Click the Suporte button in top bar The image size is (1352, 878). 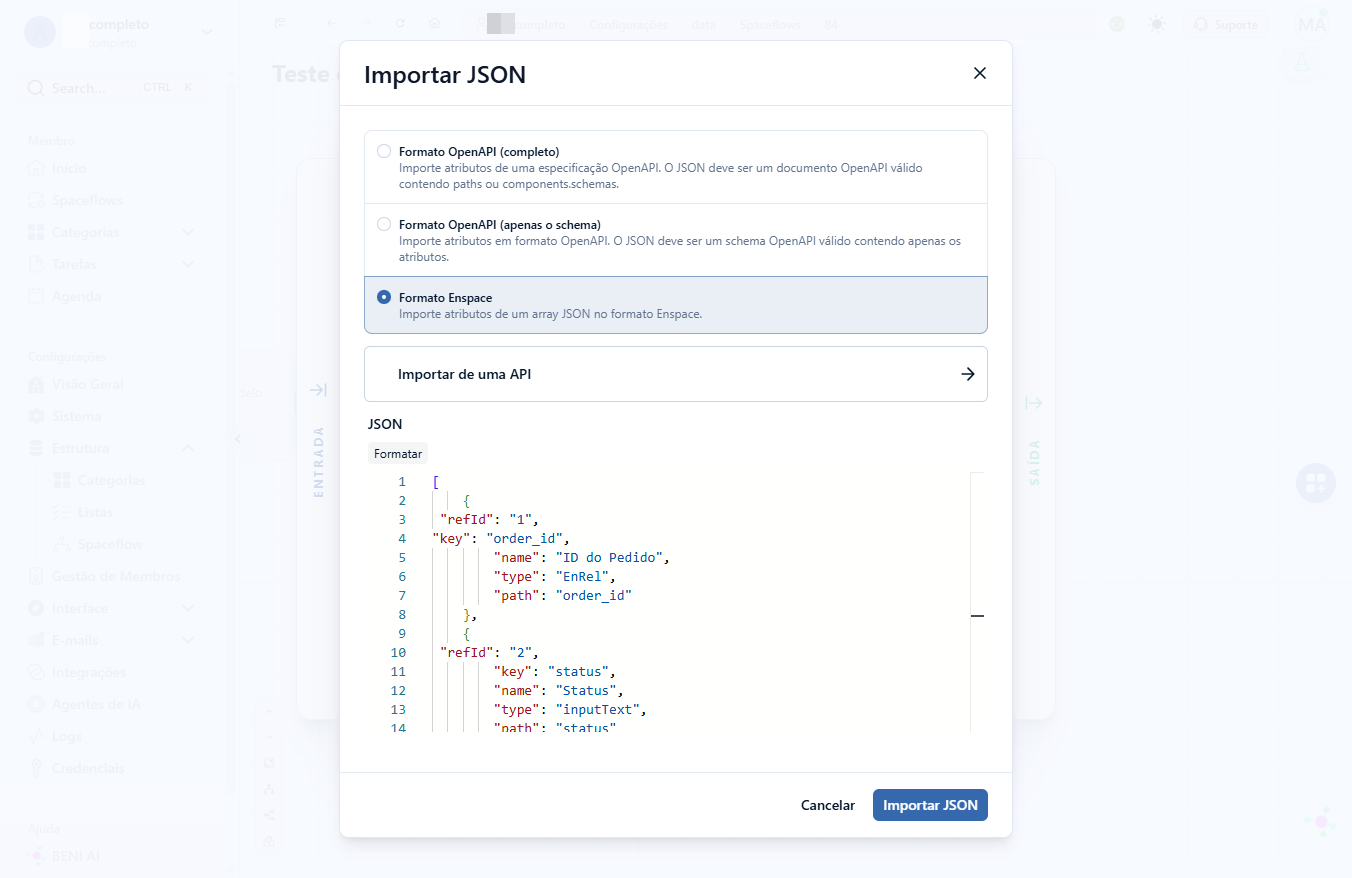[x=1226, y=24]
